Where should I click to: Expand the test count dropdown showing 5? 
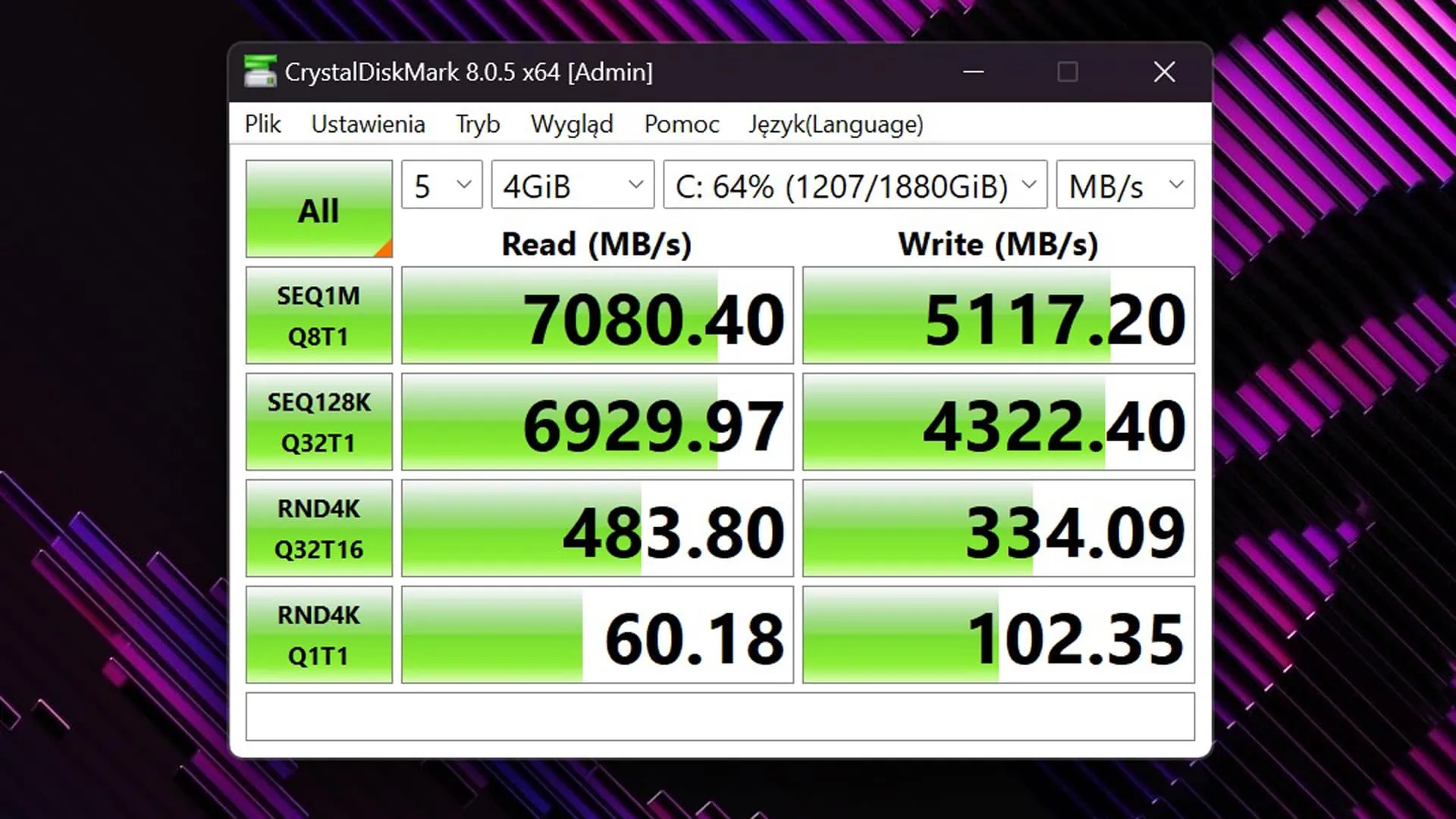coord(441,184)
